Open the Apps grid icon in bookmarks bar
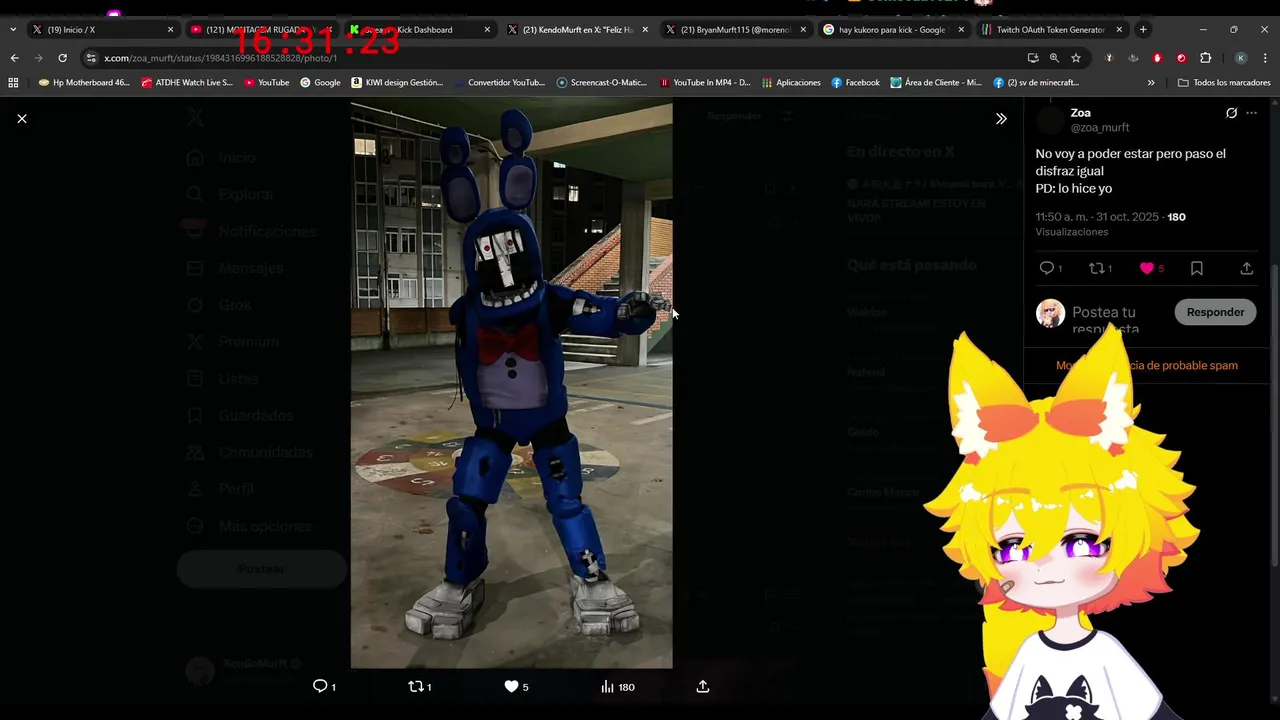The height and width of the screenshot is (720, 1280). (14, 83)
